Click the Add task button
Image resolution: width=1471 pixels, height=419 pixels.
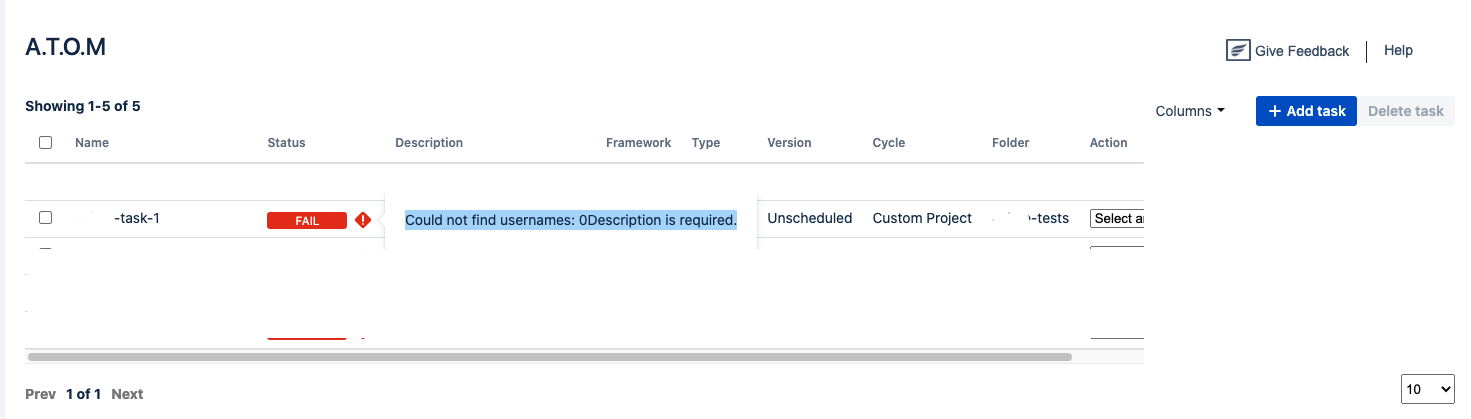[1306, 111]
